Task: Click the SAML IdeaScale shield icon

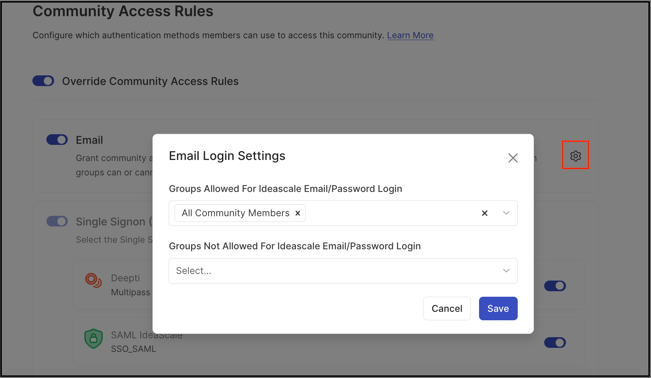Action: click(93, 338)
